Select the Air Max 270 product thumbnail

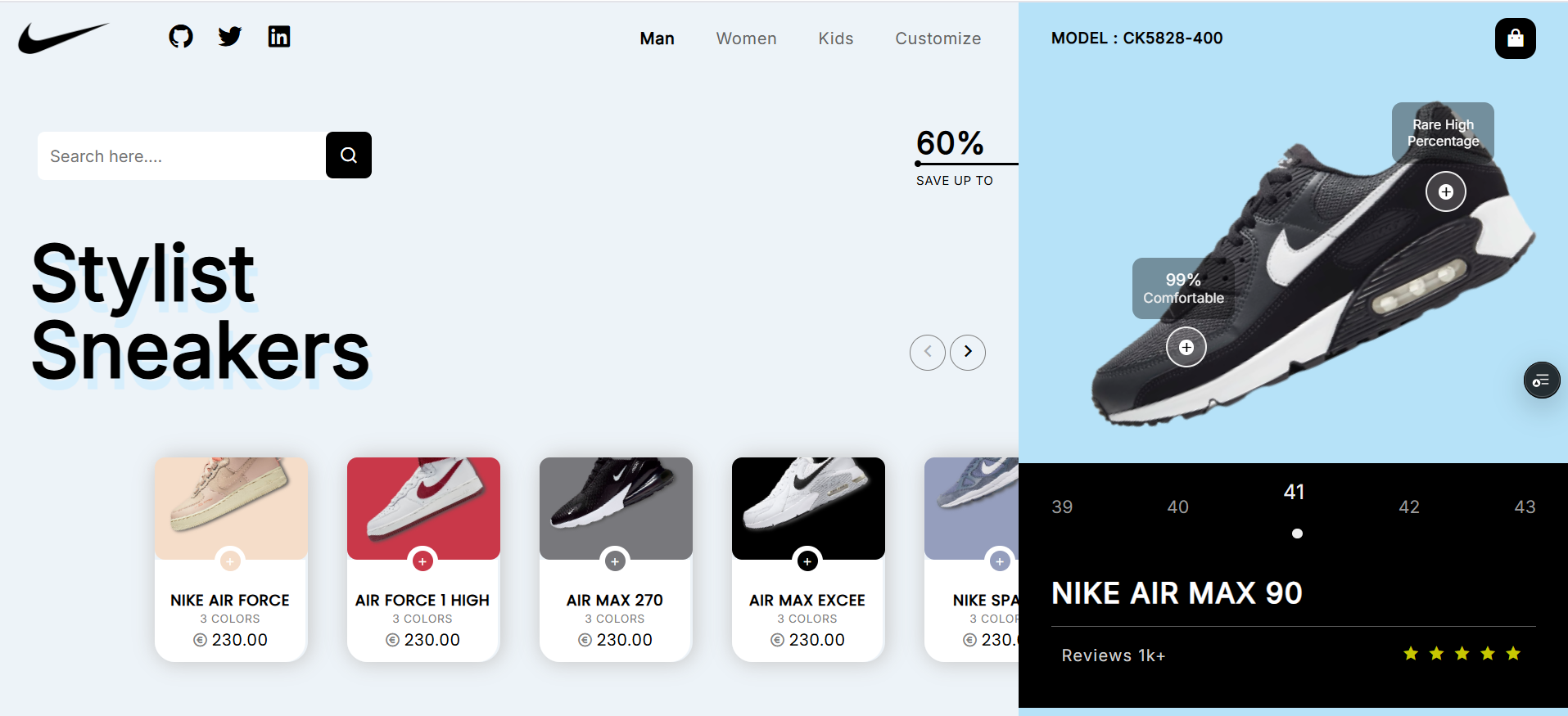point(616,507)
